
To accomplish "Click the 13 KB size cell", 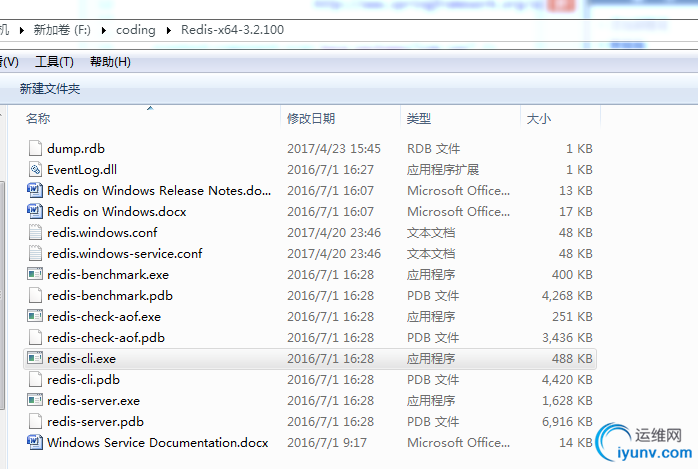I will coord(576,190).
